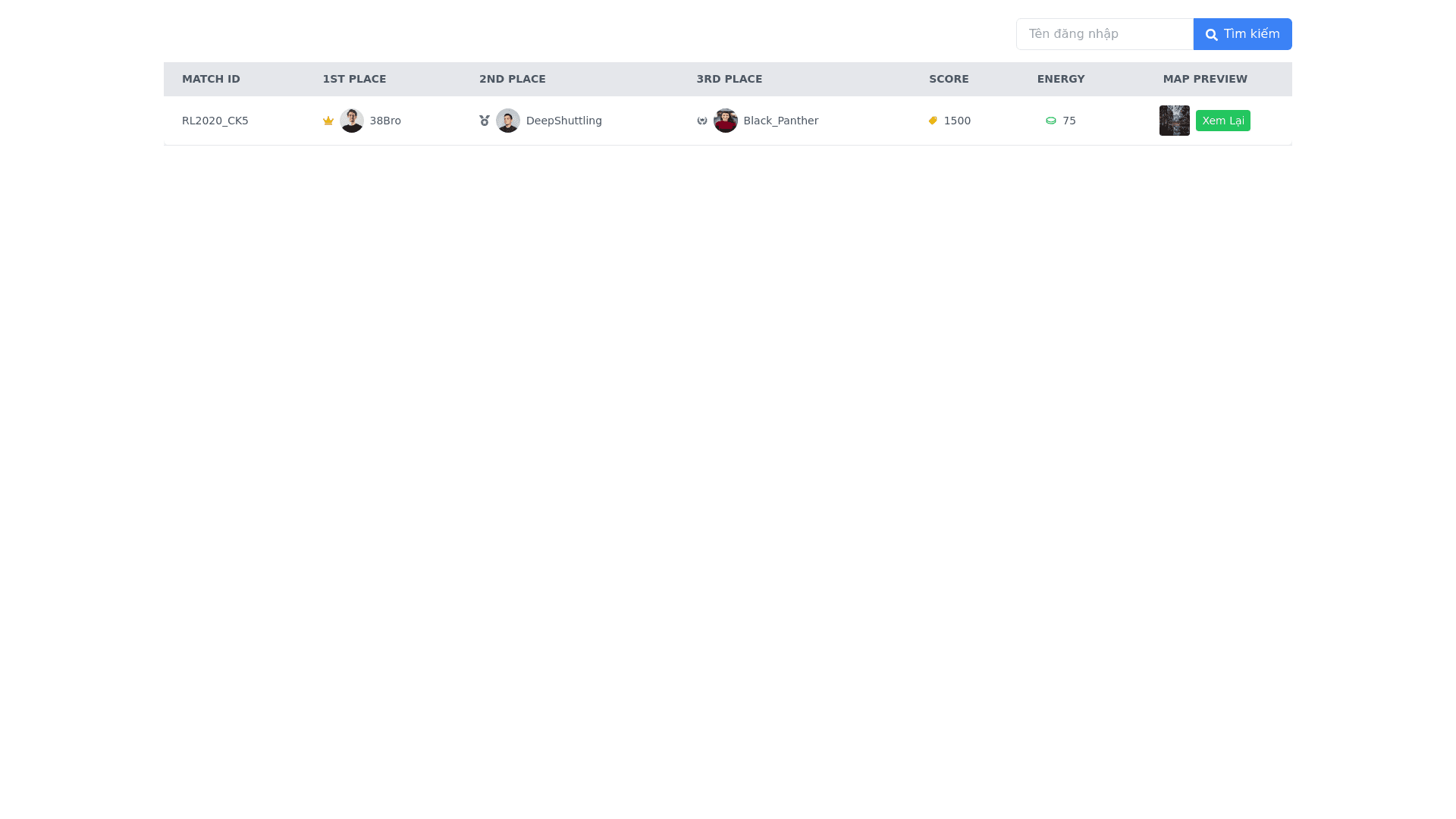Click the MATCH ID column header
This screenshot has height=819, width=1456.
pos(211,79)
